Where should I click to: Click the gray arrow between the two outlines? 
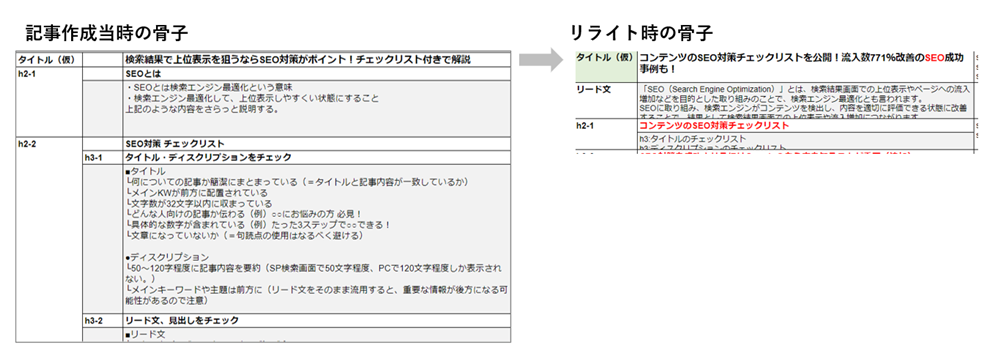[541, 60]
